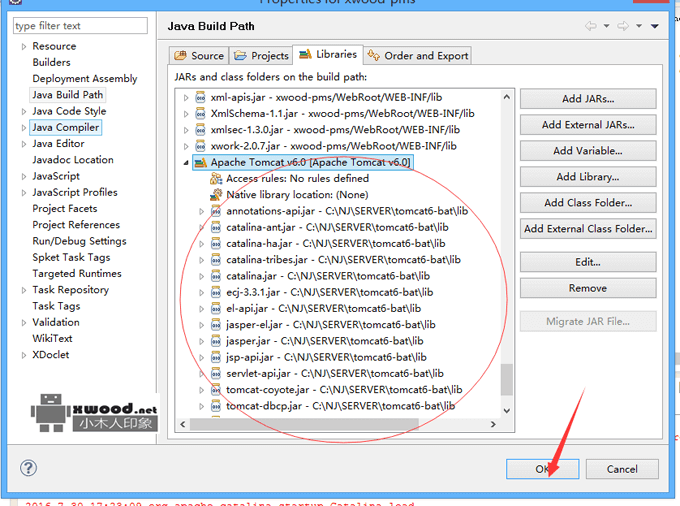Image resolution: width=680 pixels, height=506 pixels.
Task: Click Add External JARs... button
Action: (588, 125)
